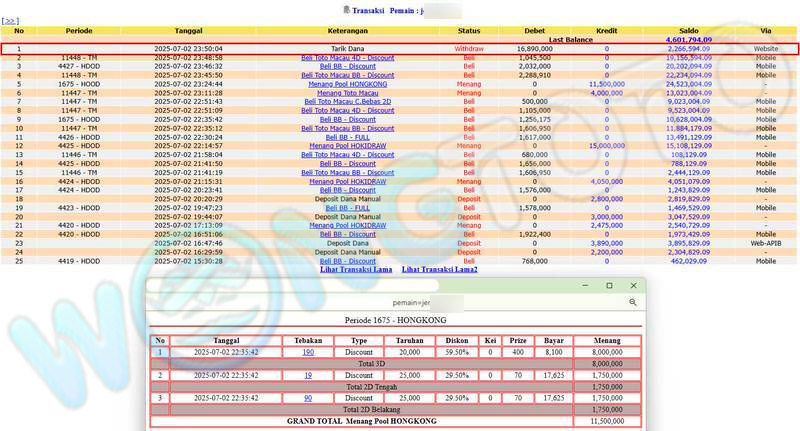Minimize the popup window
Screen dimensions: 800x431
(x=583, y=285)
